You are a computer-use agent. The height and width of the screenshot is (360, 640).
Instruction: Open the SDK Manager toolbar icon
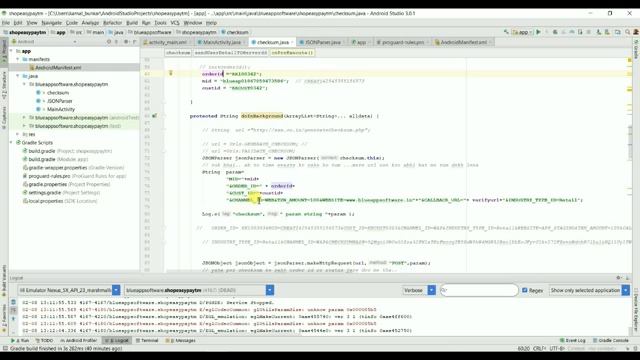tap(607, 32)
